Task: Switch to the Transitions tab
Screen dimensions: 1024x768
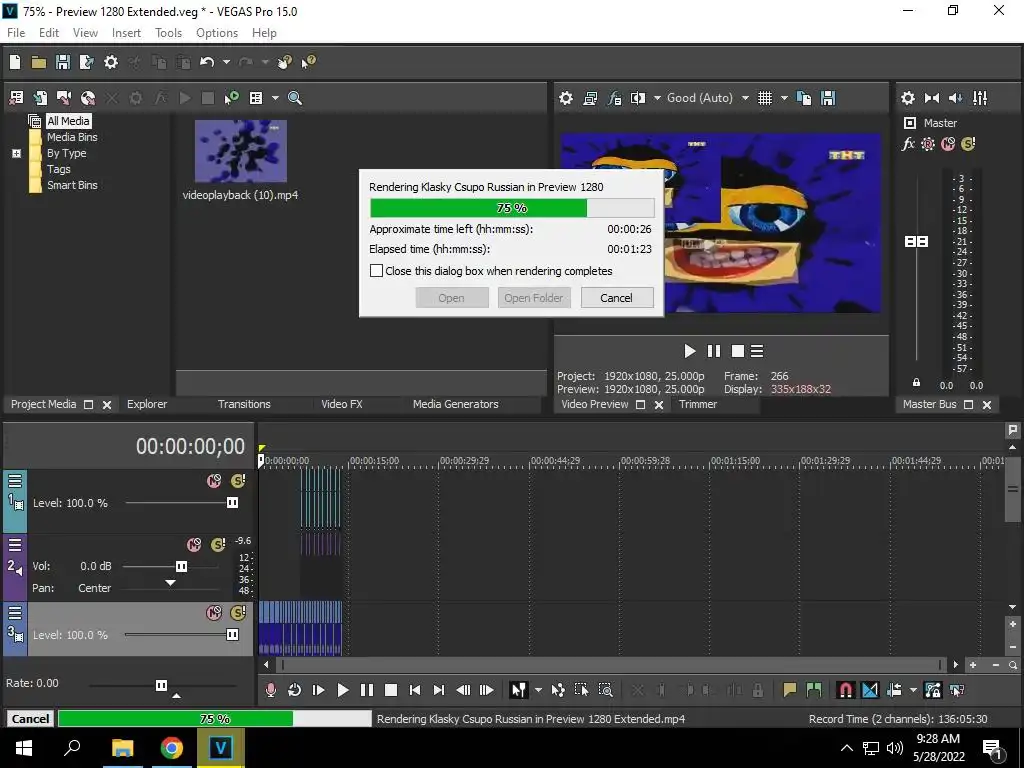Action: (x=244, y=404)
